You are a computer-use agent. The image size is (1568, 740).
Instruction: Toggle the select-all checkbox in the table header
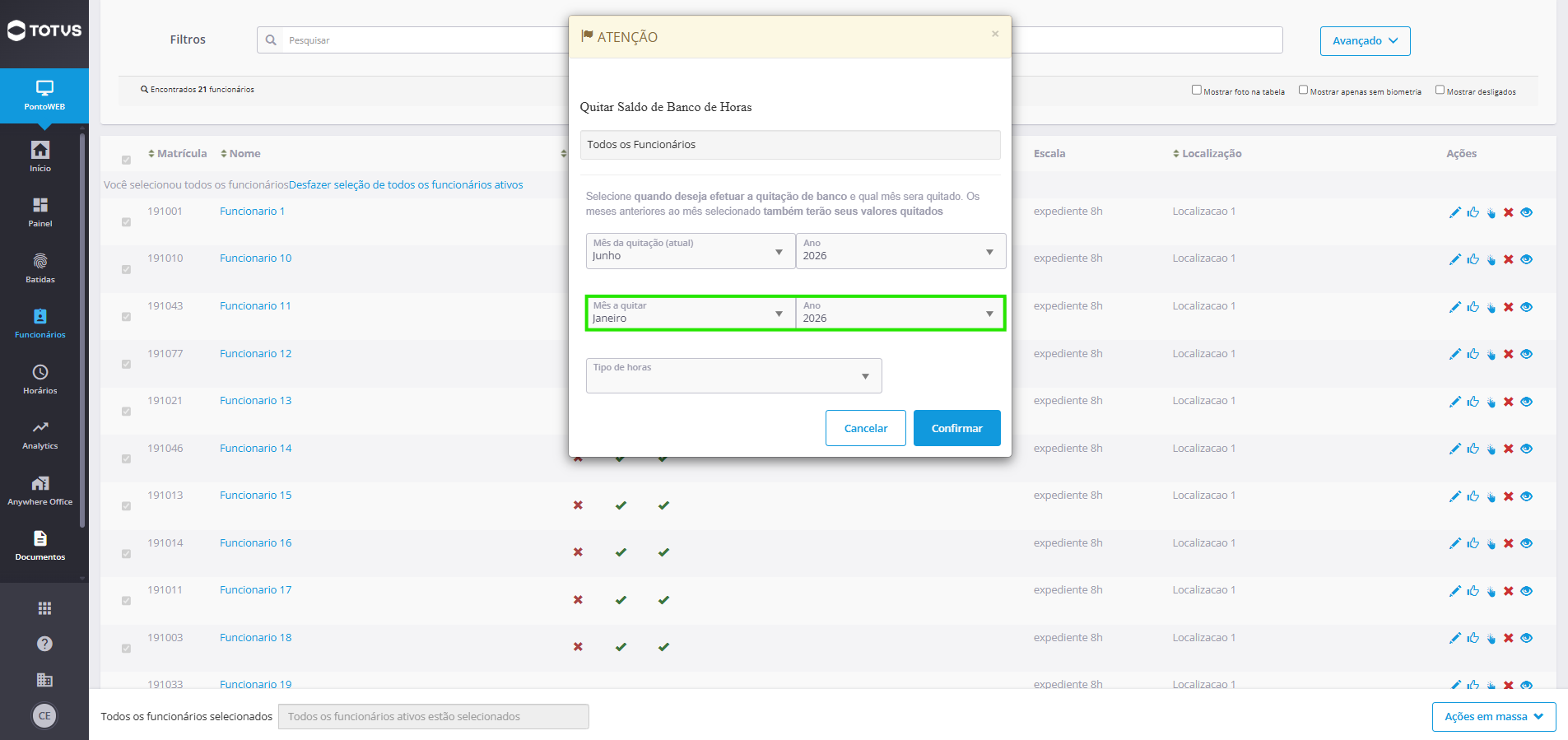[126, 160]
